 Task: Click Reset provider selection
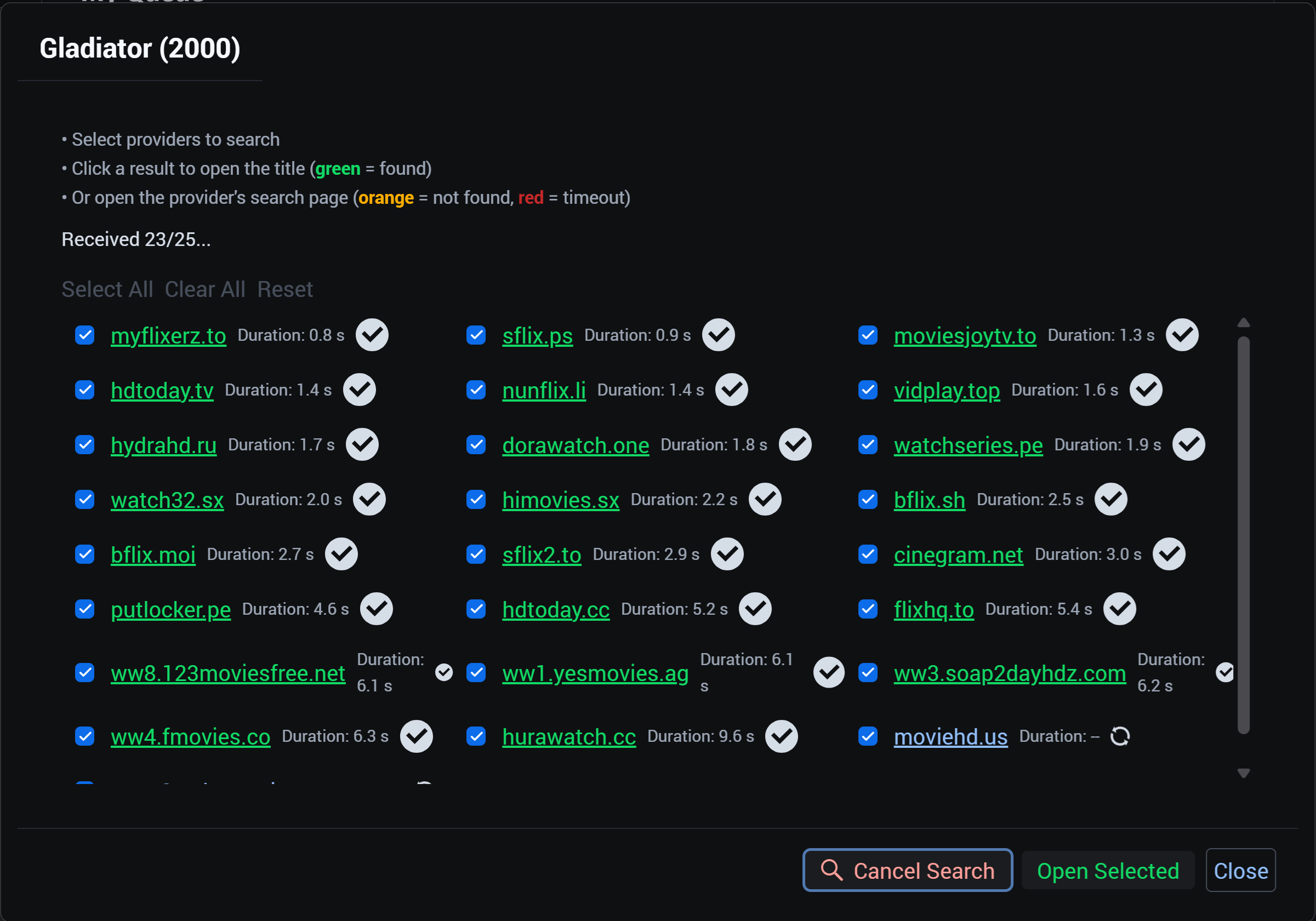click(x=285, y=289)
